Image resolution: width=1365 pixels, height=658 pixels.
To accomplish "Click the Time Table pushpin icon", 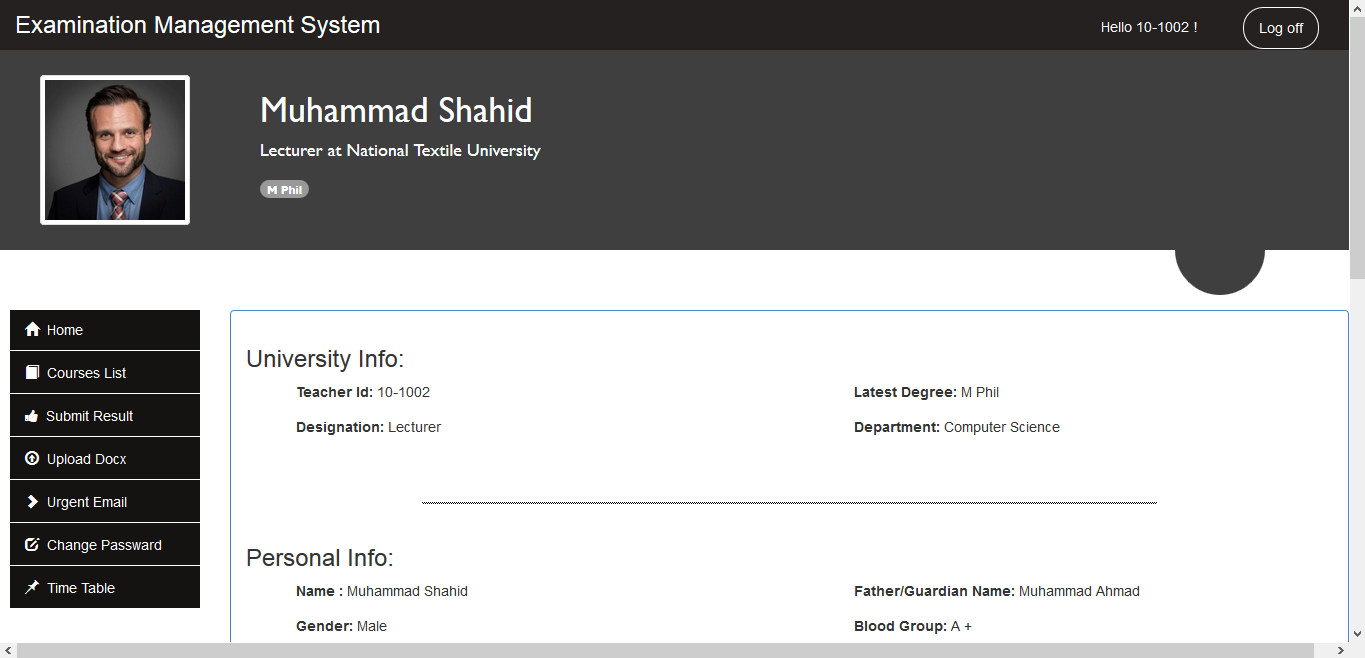I will [x=32, y=588].
